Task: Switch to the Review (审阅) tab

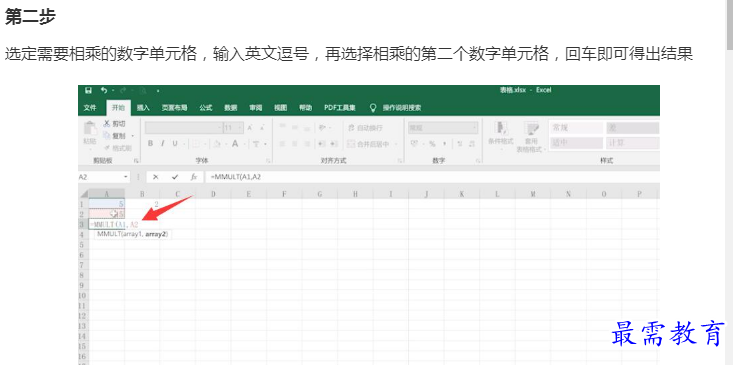Action: (x=255, y=108)
